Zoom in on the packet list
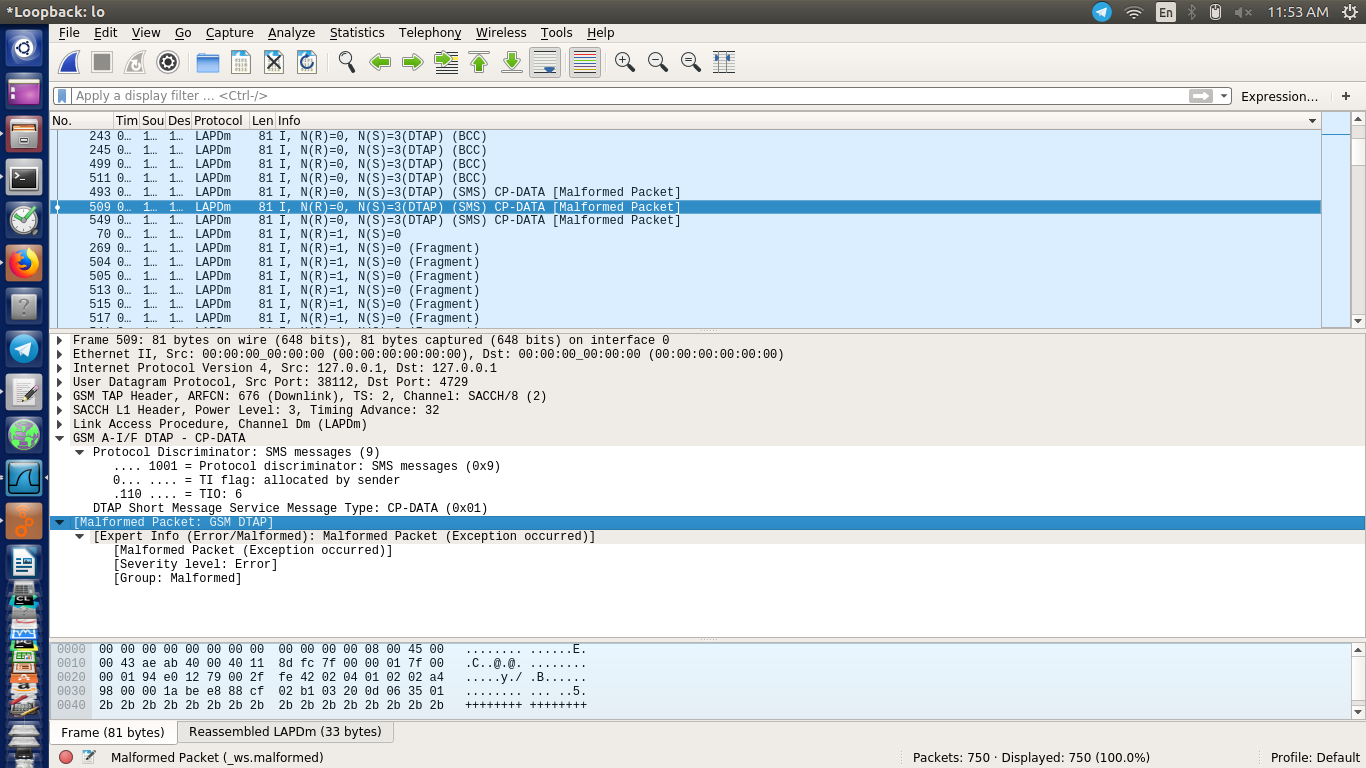The image size is (1366, 768). [625, 62]
